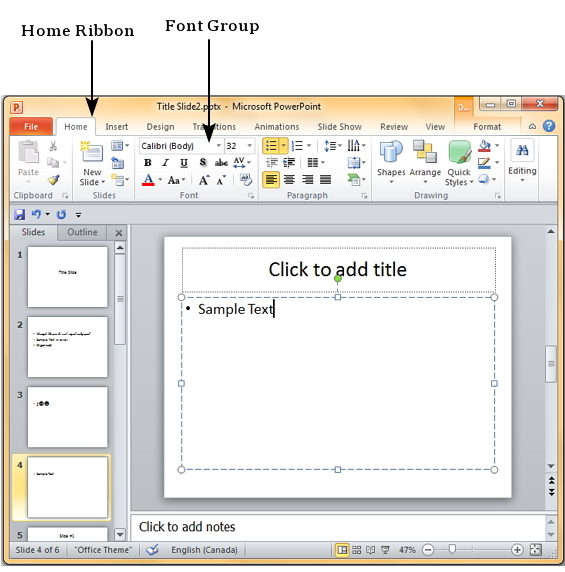The image size is (565, 572).
Task: Toggle Strikethrough formatting
Action: 221,163
